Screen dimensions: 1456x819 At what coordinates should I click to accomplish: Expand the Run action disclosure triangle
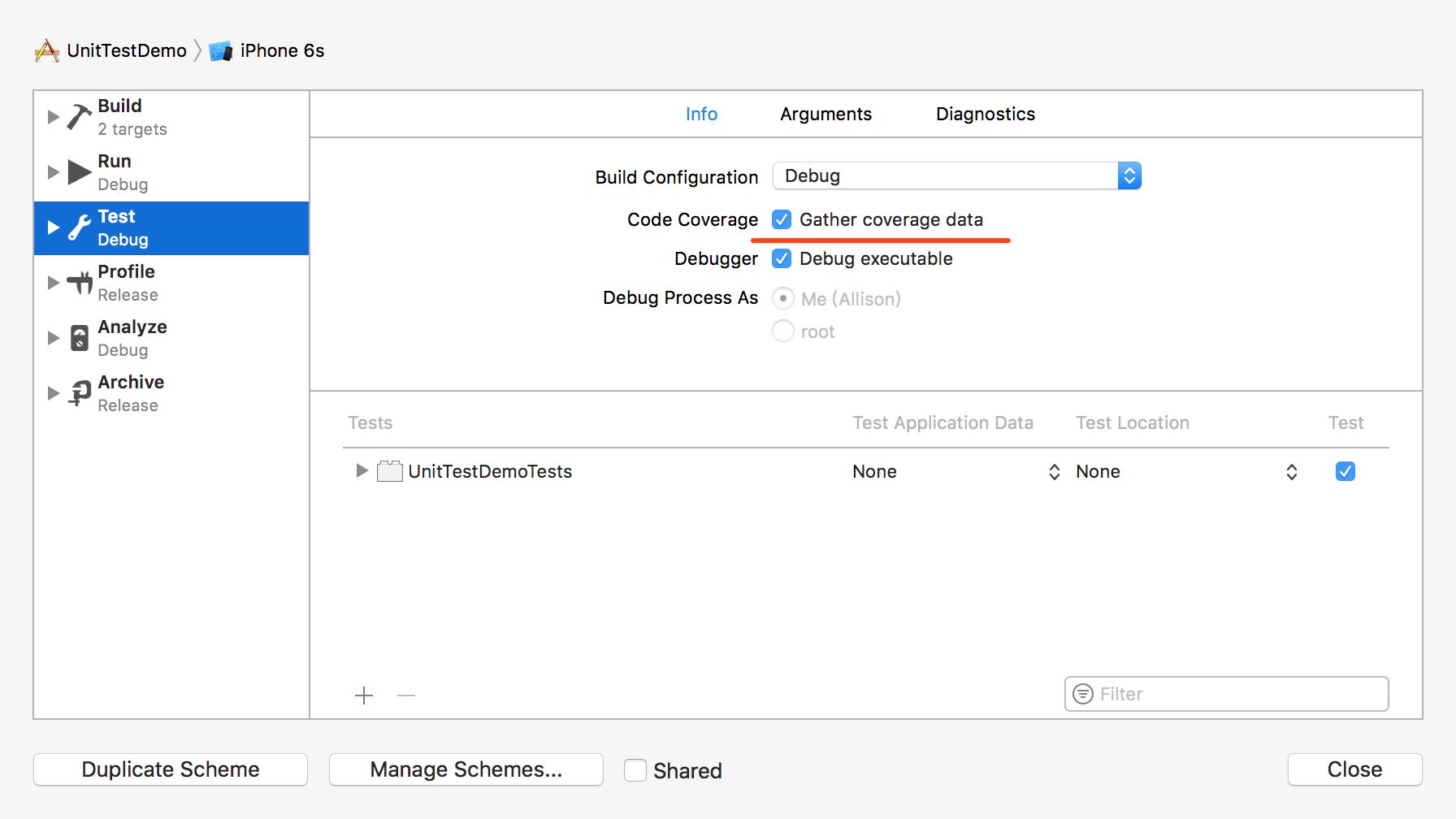click(54, 172)
